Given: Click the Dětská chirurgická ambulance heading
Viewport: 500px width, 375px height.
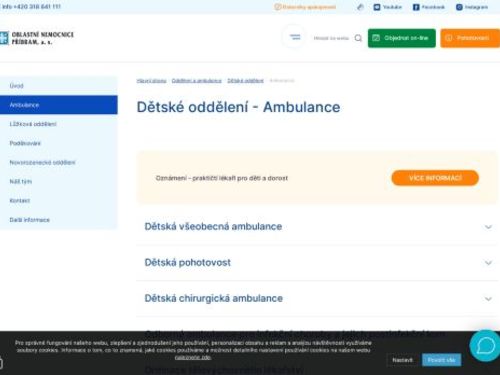Looking at the screenshot, I should 214,298.
